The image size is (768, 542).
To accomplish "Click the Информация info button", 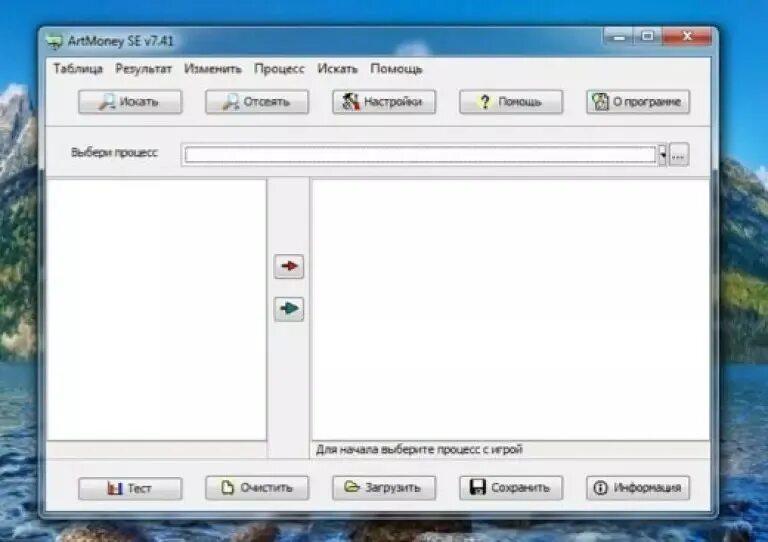I will [x=638, y=488].
